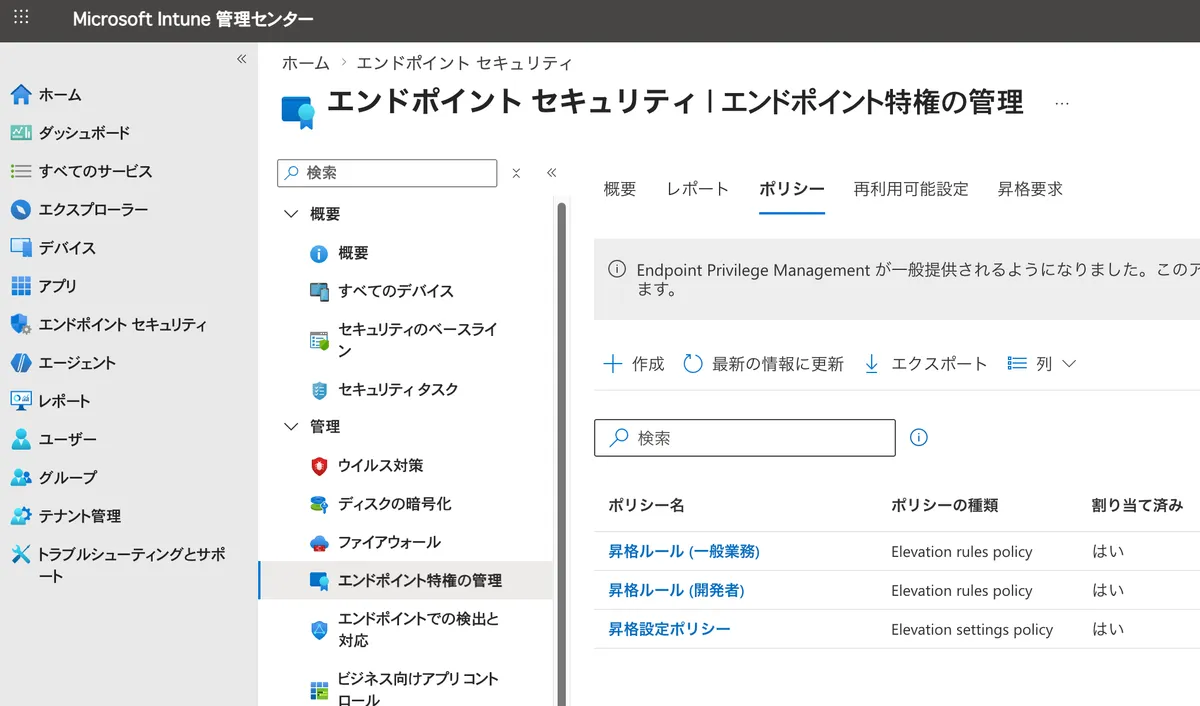
Task: Click the info icon beside policy search
Action: (919, 438)
